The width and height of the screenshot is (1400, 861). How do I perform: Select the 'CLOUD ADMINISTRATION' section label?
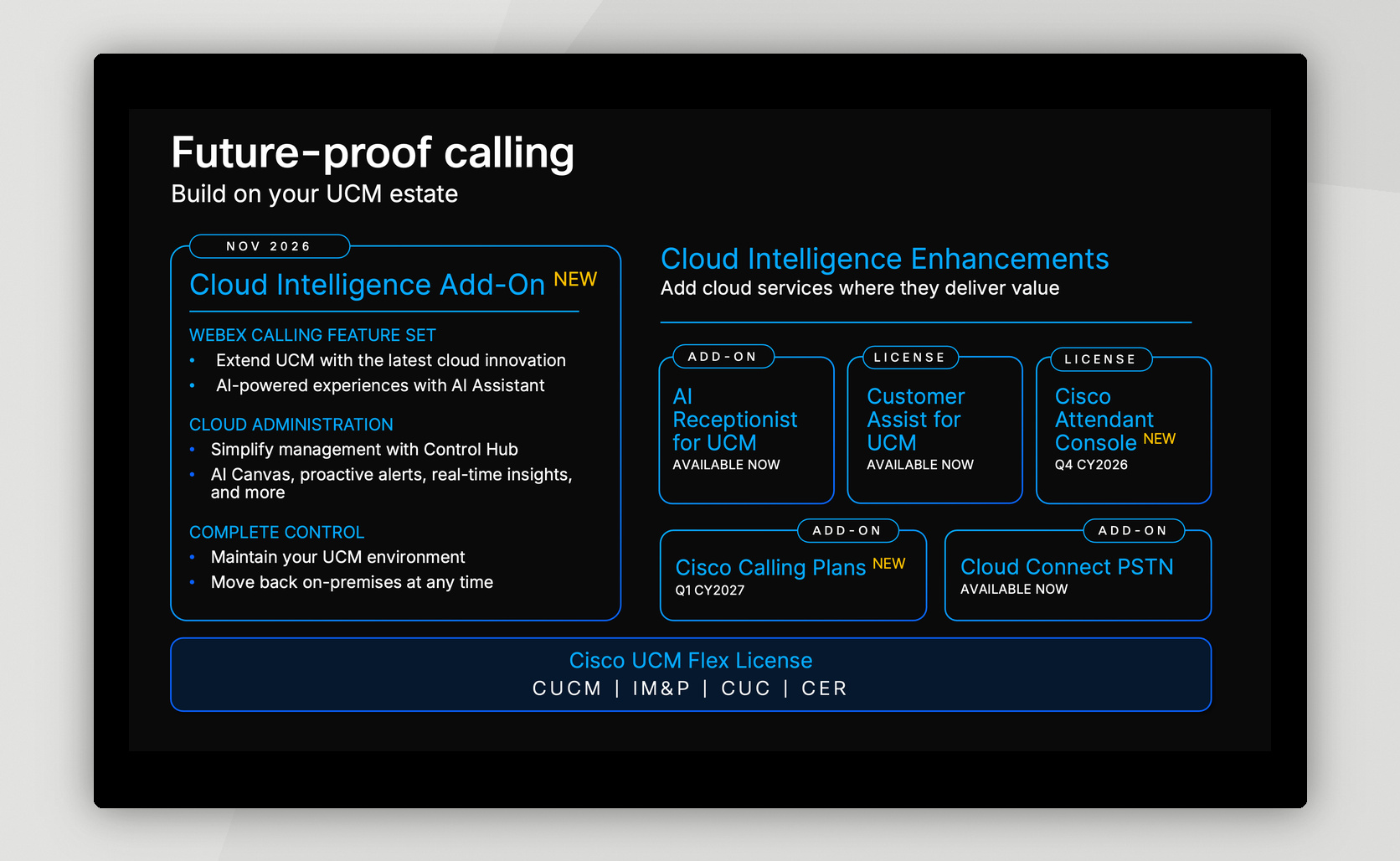tap(291, 425)
